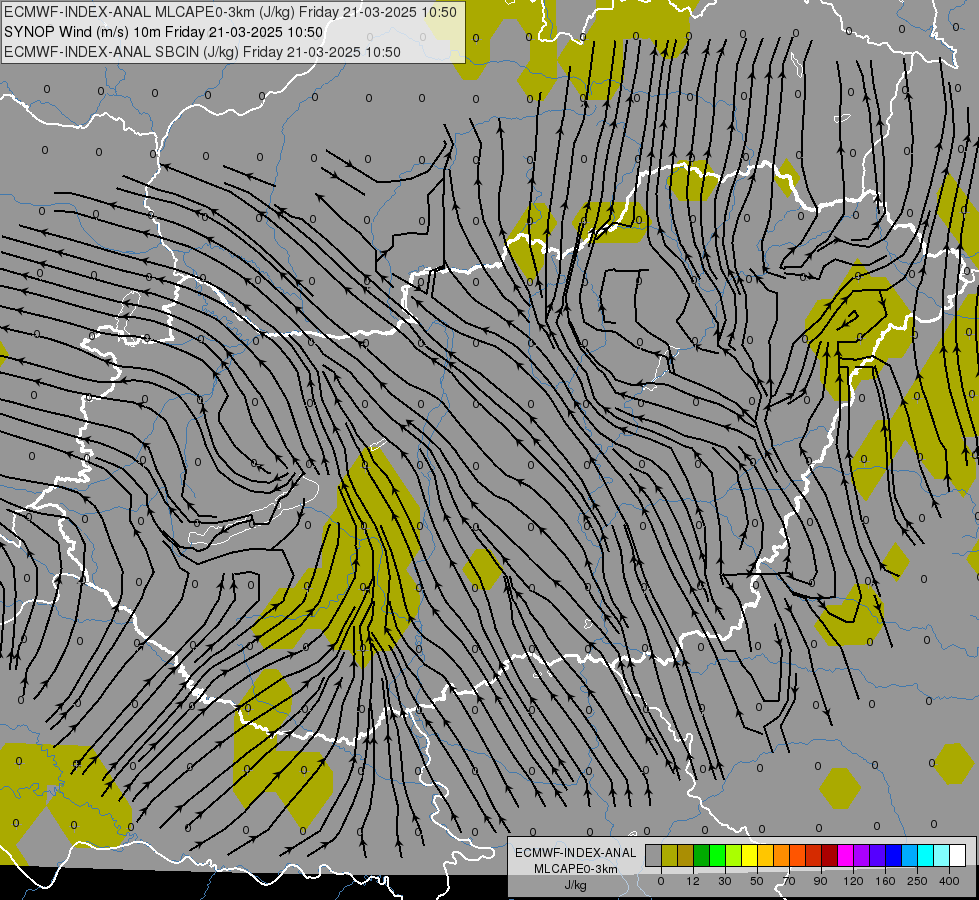
Task: Click the legend value 12
Action: click(x=693, y=881)
